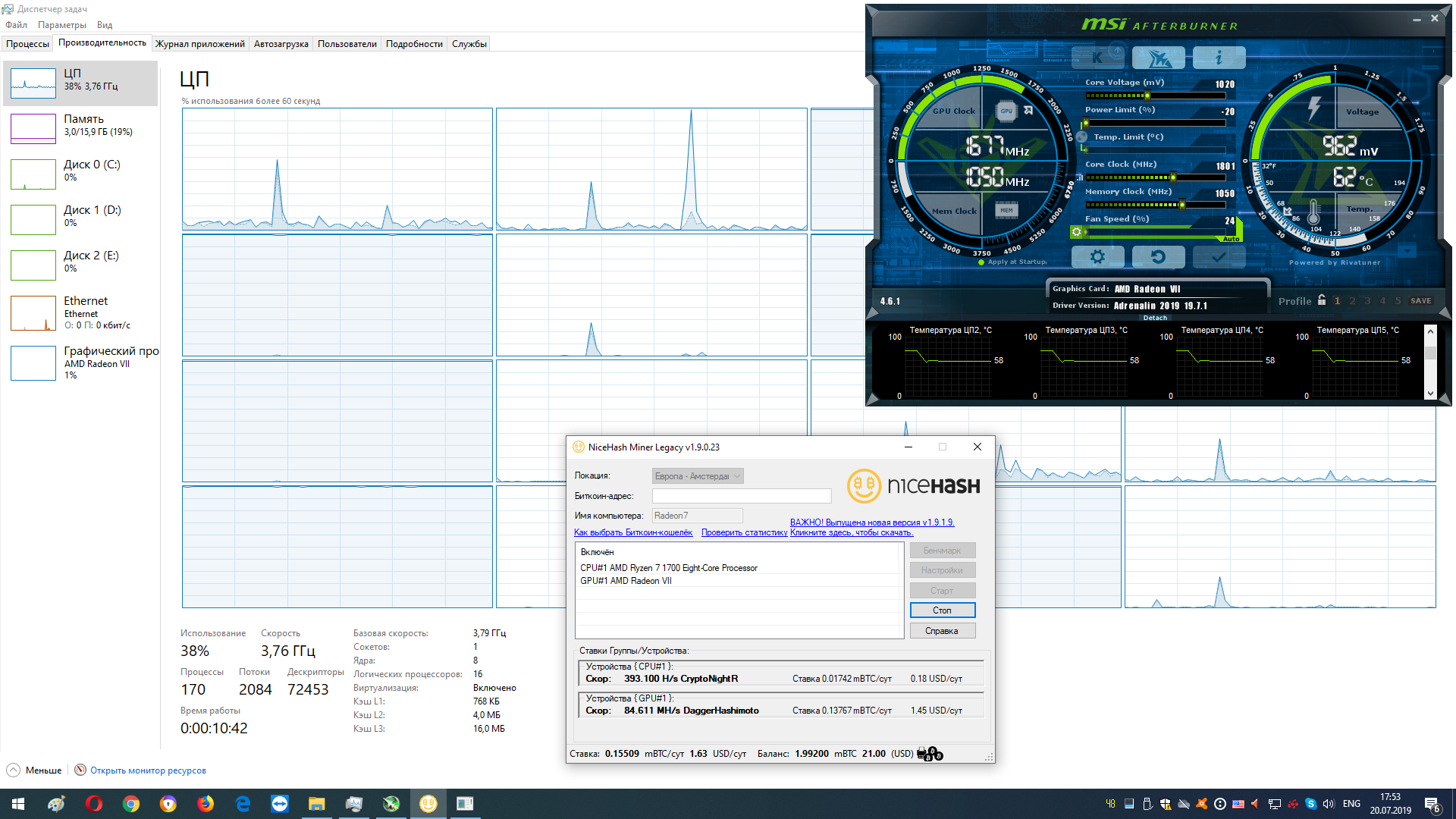
Task: Open the resource monitor link
Action: tap(148, 770)
